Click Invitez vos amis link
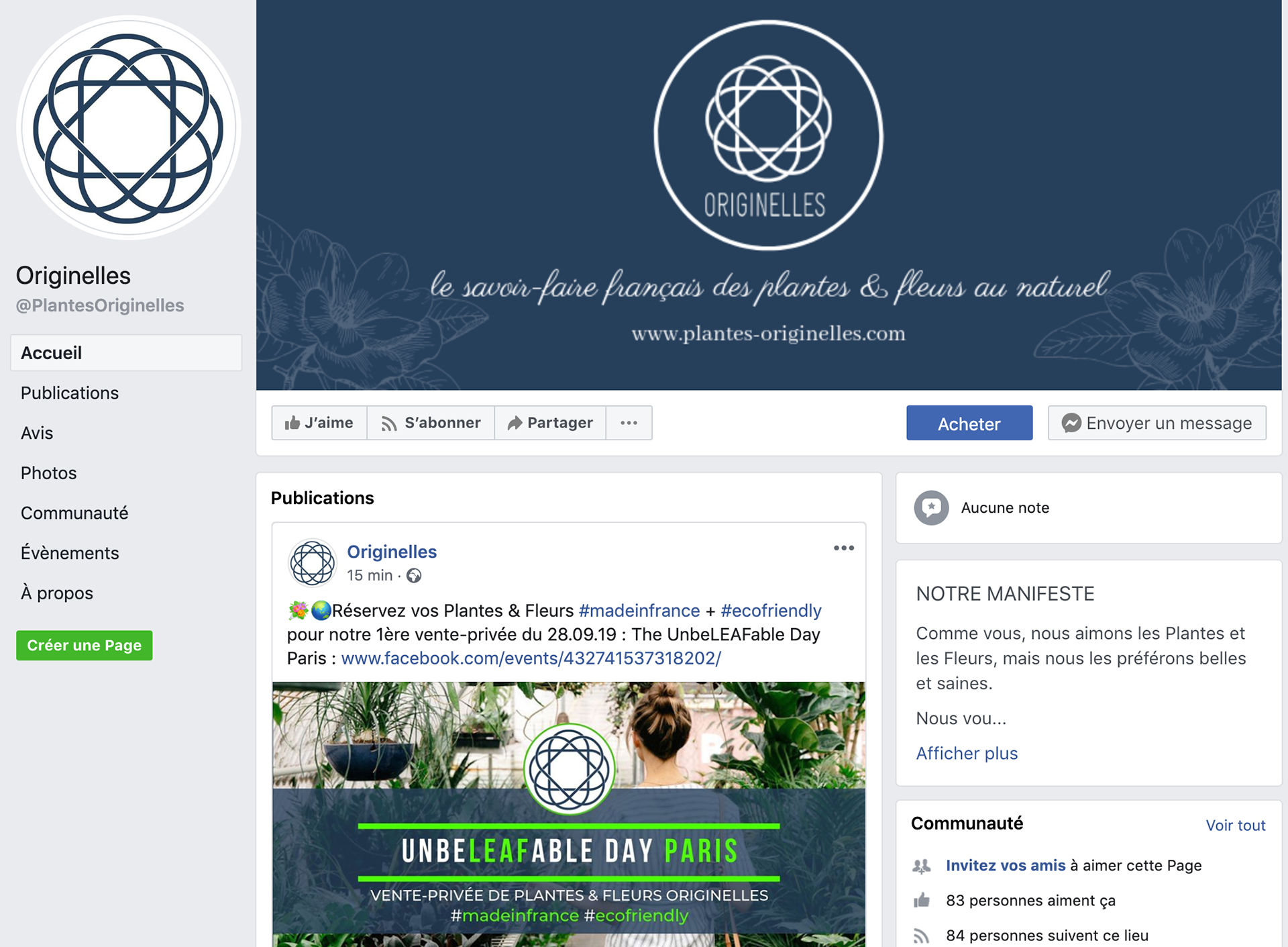Screen dimensions: 1288x947 (1006, 865)
